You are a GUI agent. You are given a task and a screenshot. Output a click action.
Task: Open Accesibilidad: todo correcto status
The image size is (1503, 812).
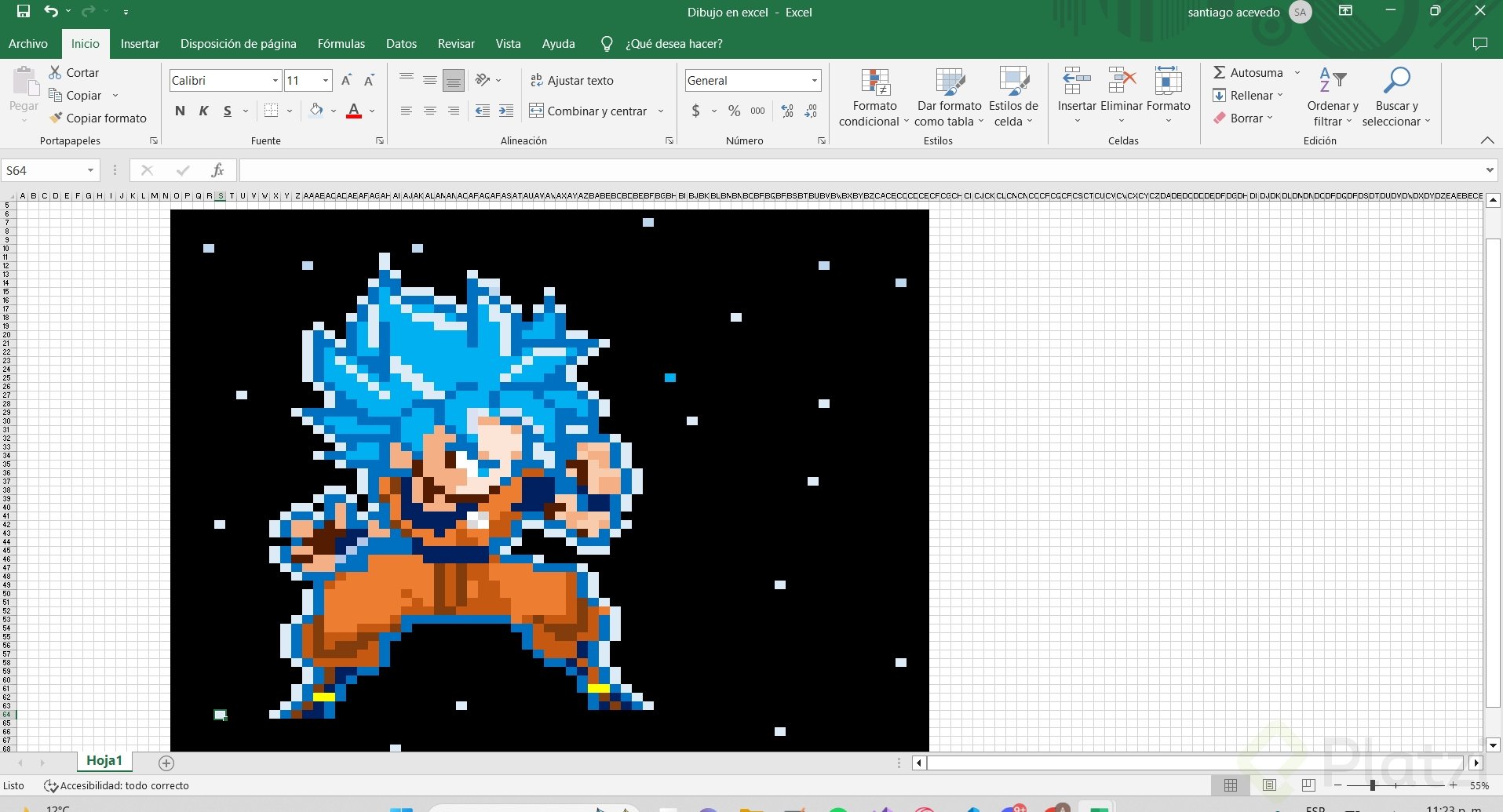point(116,785)
